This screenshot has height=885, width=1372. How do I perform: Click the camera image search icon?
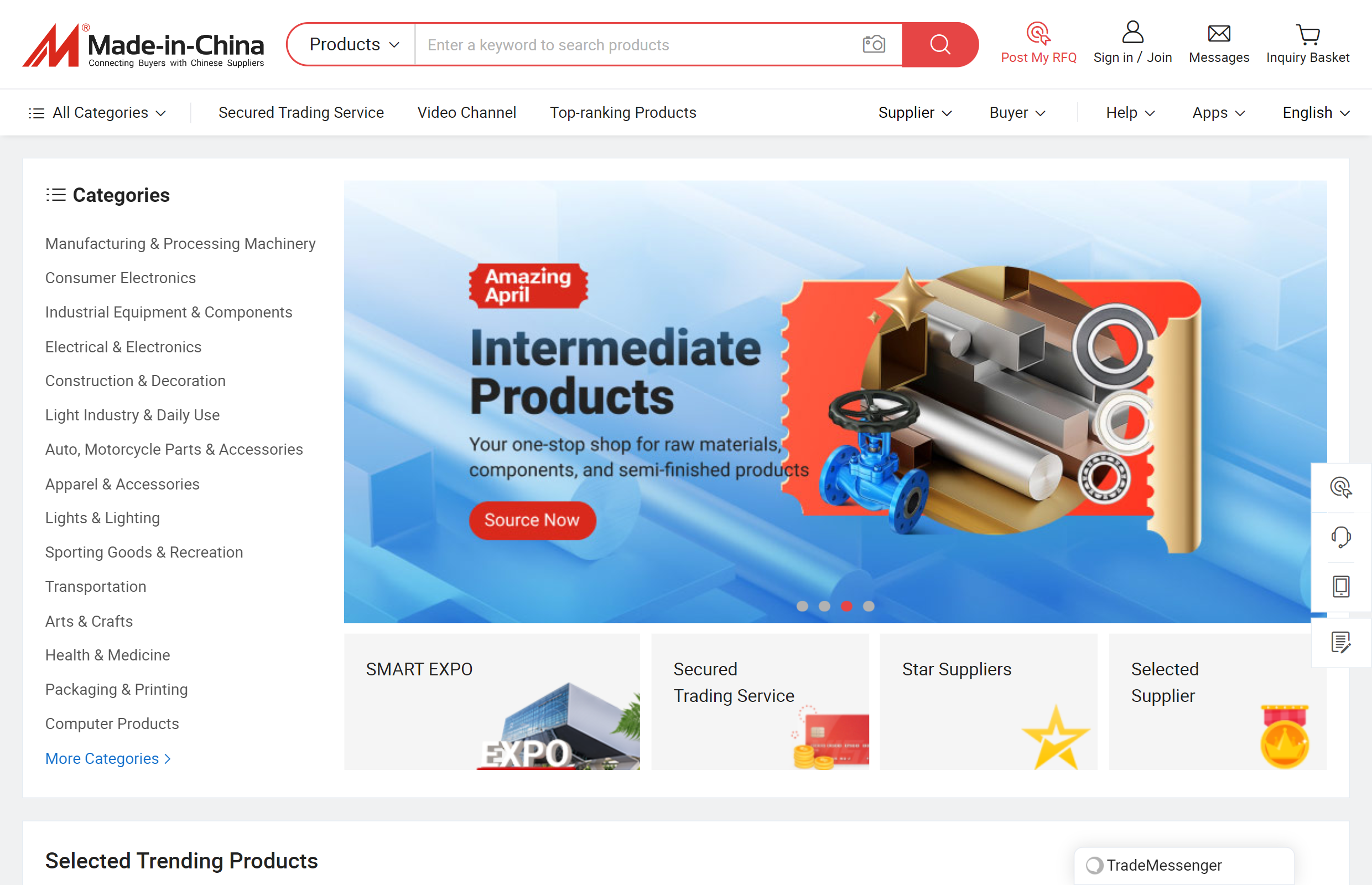873,44
